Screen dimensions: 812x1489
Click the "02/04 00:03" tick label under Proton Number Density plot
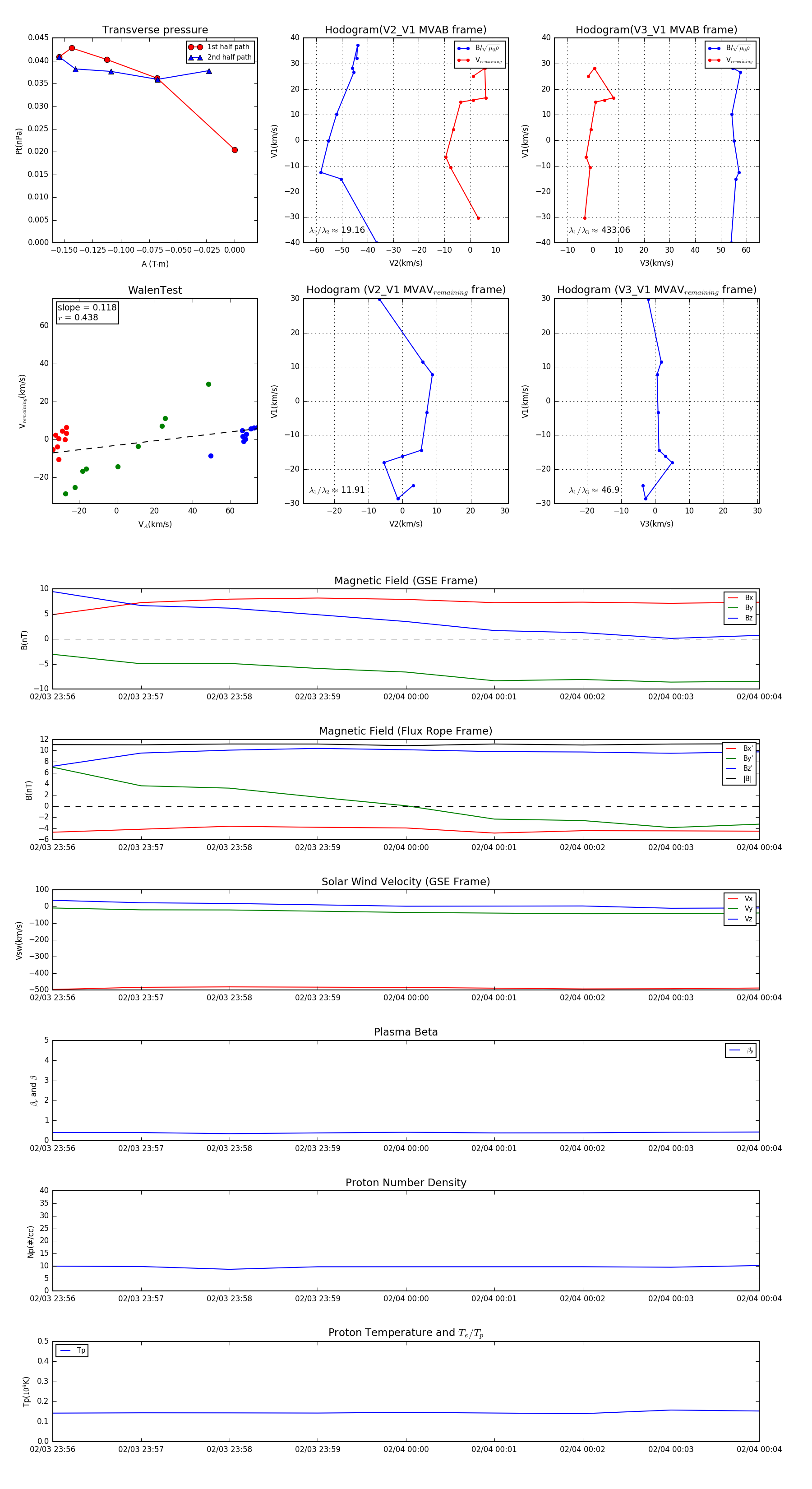(x=670, y=1299)
